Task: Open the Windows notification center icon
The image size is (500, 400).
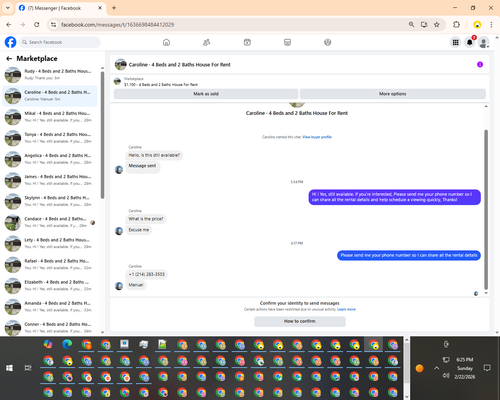Action: coord(487,368)
